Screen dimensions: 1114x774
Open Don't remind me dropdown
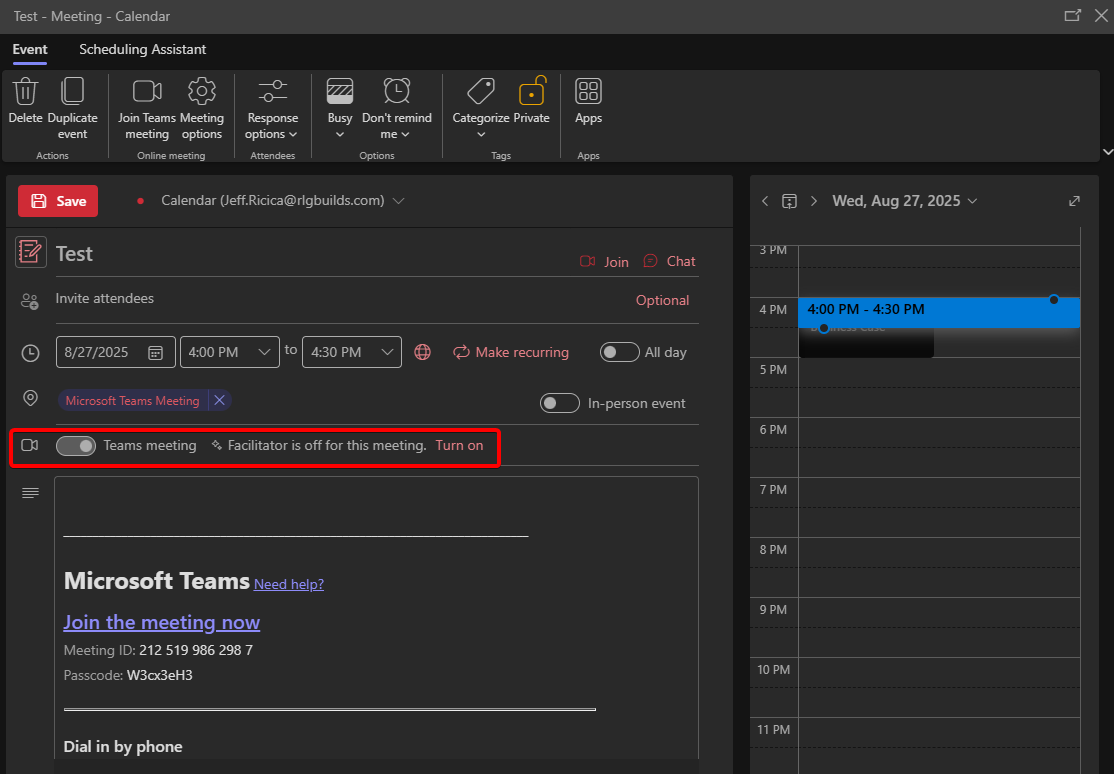[x=396, y=109]
